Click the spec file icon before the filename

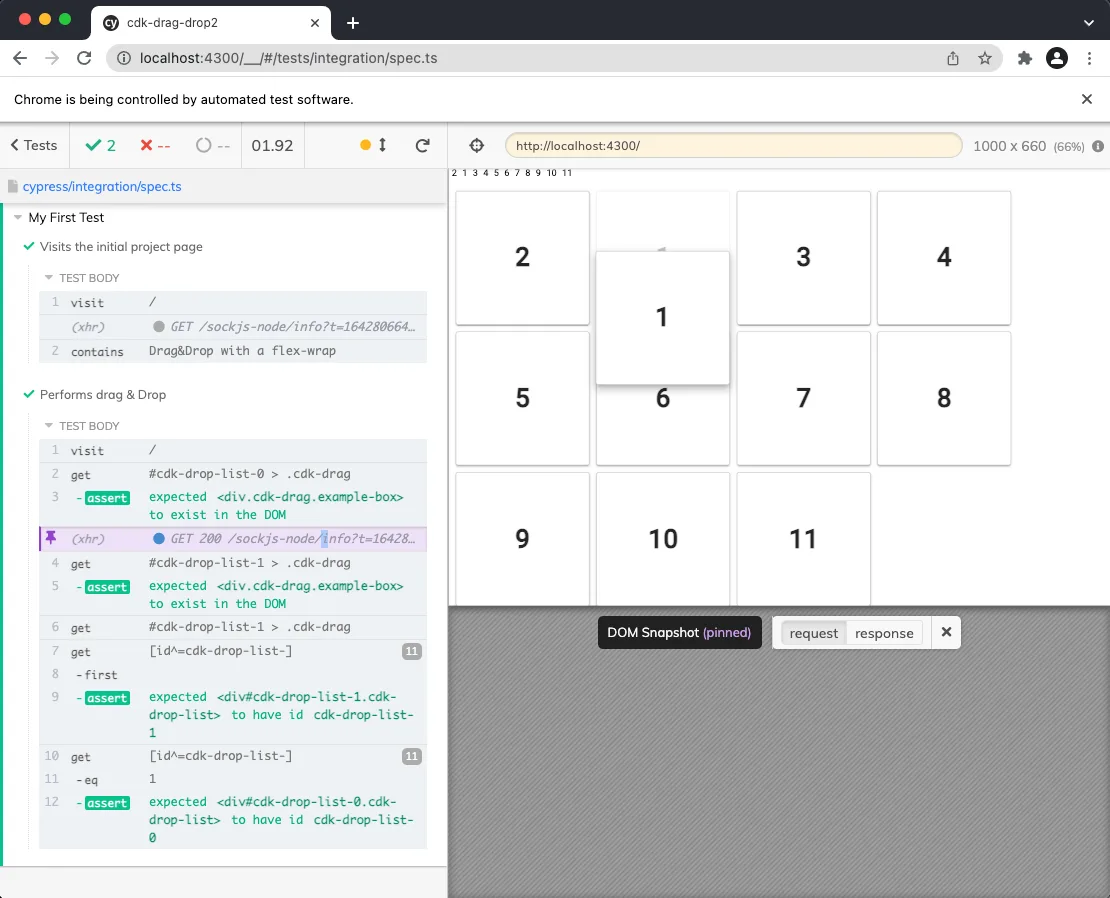13,186
